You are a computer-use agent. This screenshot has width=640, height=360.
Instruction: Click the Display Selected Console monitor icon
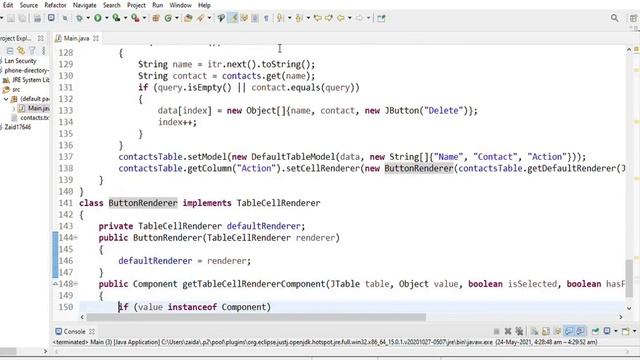point(607,331)
